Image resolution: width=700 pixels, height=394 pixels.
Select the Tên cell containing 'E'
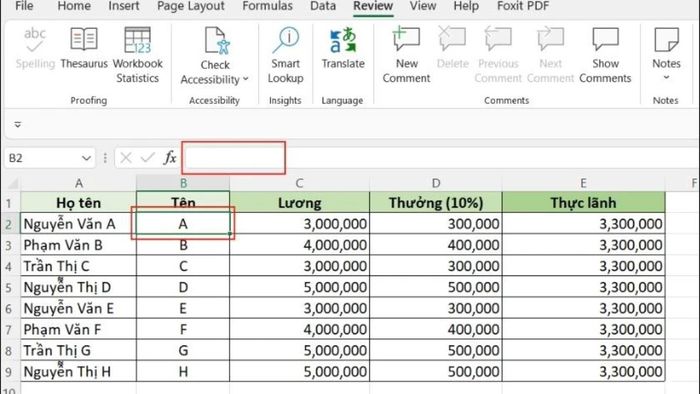(183, 308)
